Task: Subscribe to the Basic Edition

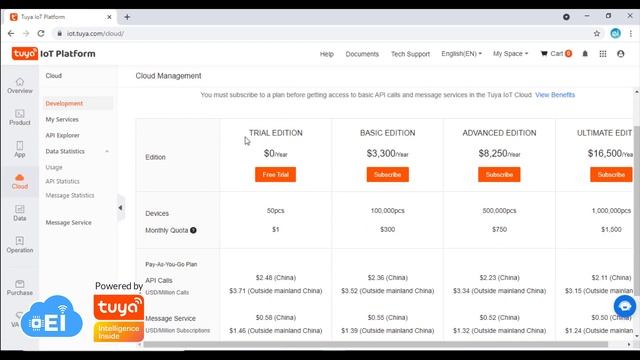Action: click(387, 174)
